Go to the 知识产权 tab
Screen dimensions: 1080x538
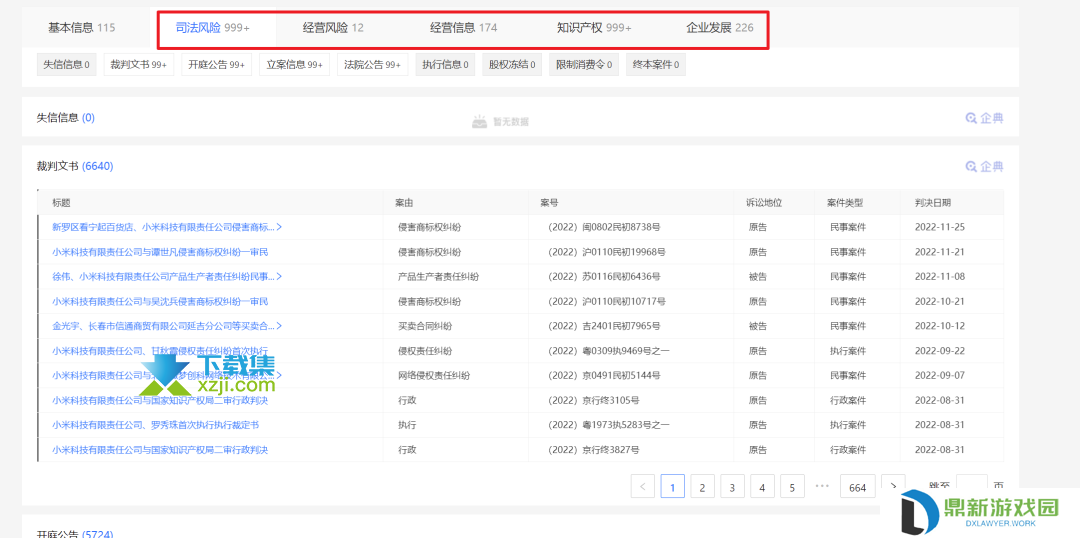(594, 28)
